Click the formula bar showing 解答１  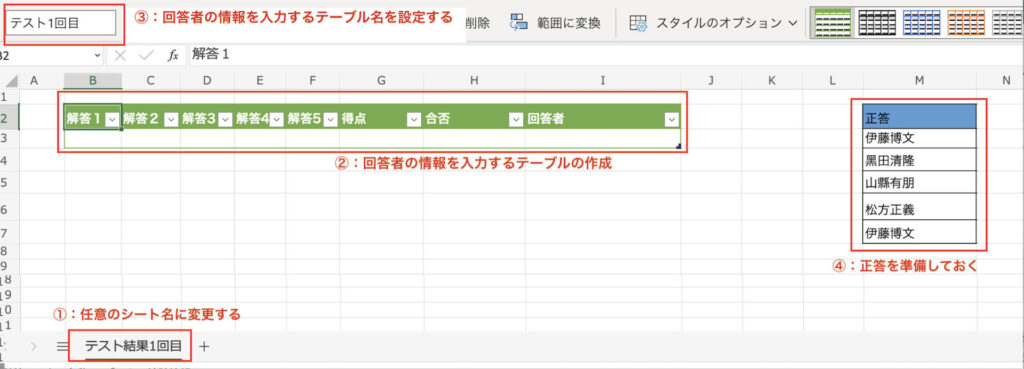[605, 56]
